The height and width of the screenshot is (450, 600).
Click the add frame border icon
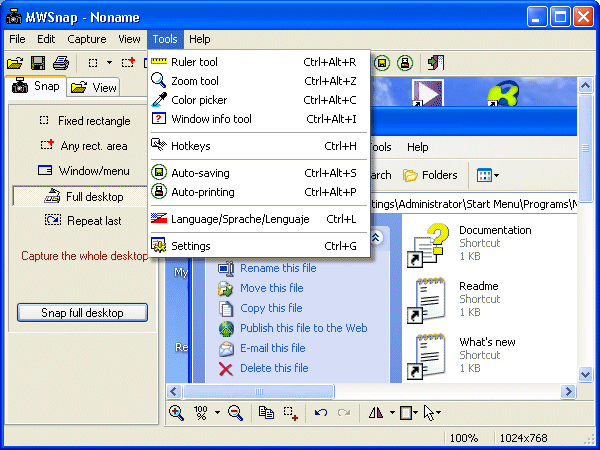tap(406, 413)
